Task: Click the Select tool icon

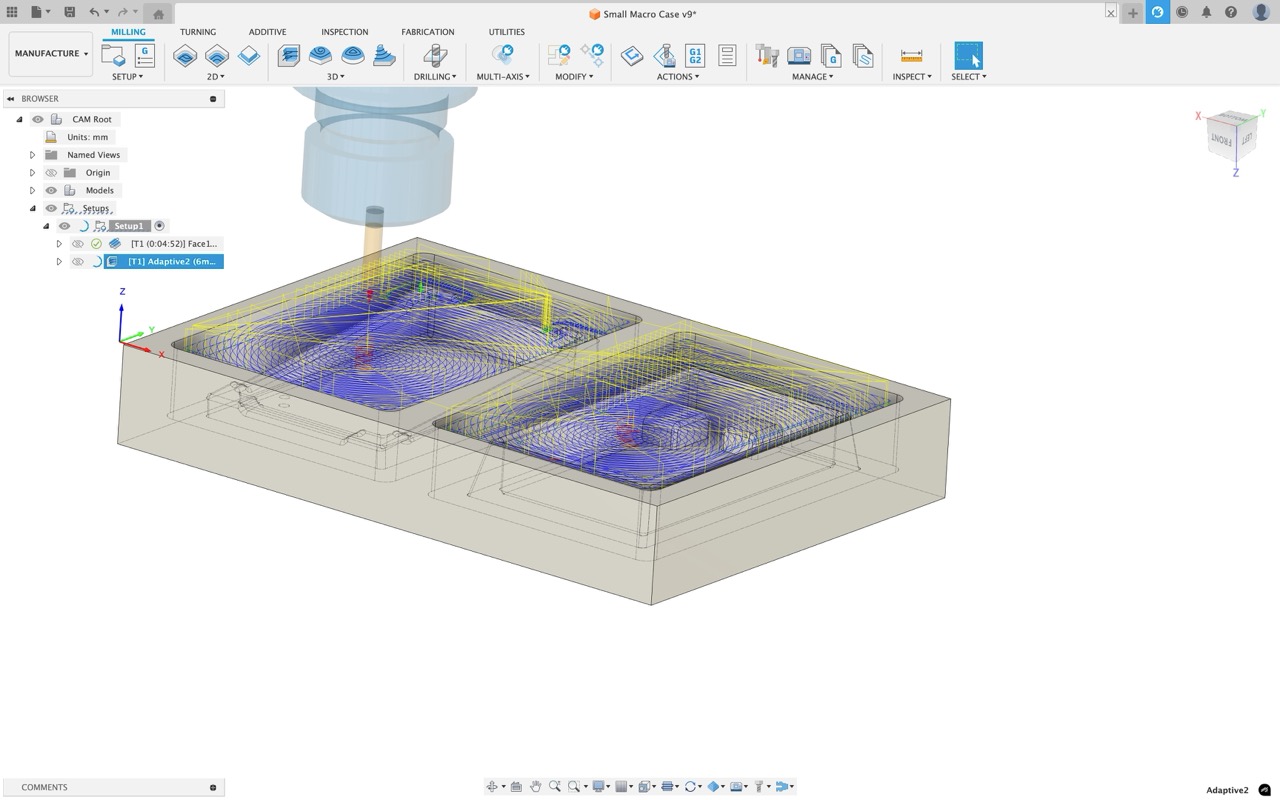Action: point(968,56)
